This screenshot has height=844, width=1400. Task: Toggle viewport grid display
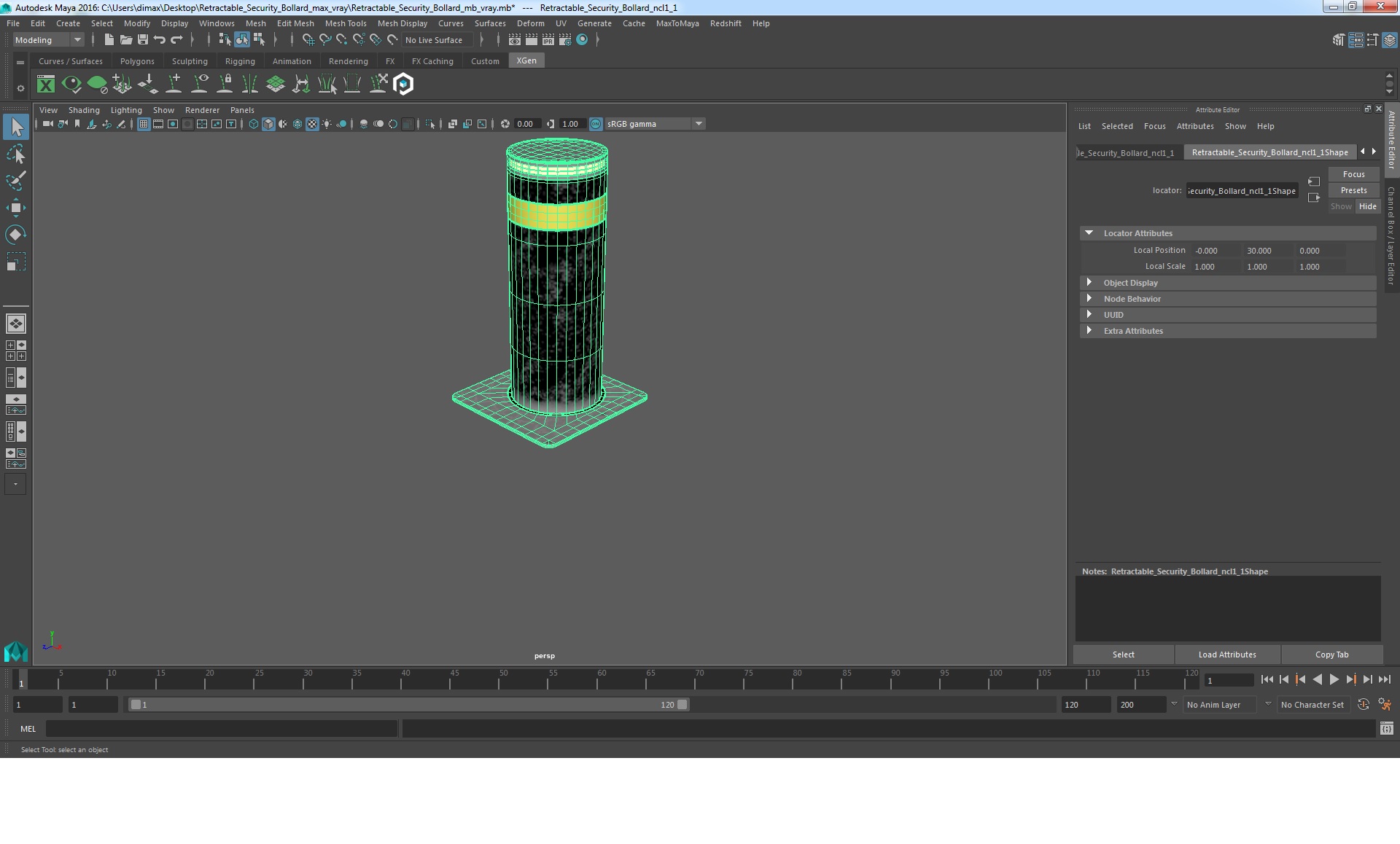pos(144,124)
